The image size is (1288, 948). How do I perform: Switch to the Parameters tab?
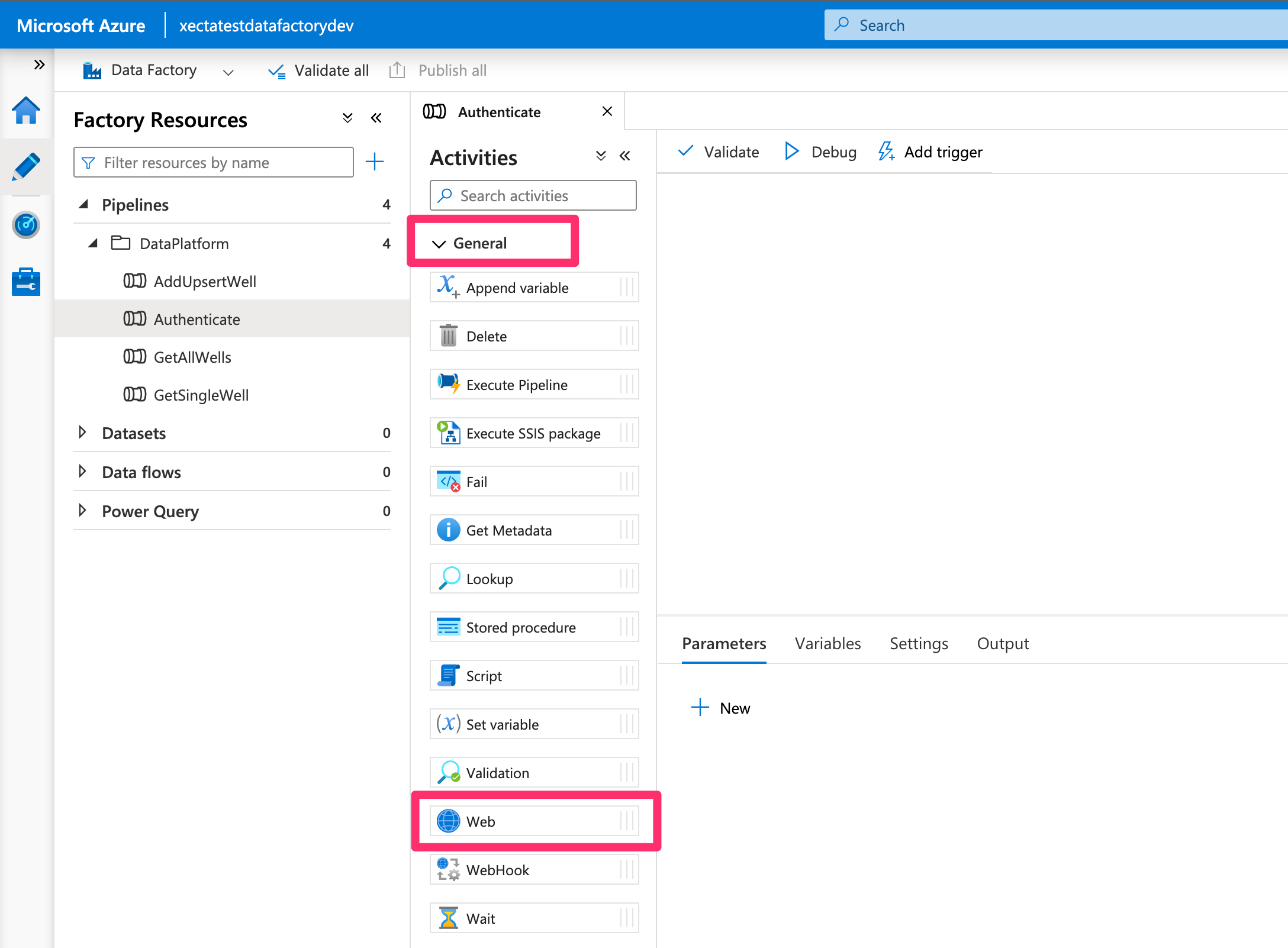[x=724, y=643]
